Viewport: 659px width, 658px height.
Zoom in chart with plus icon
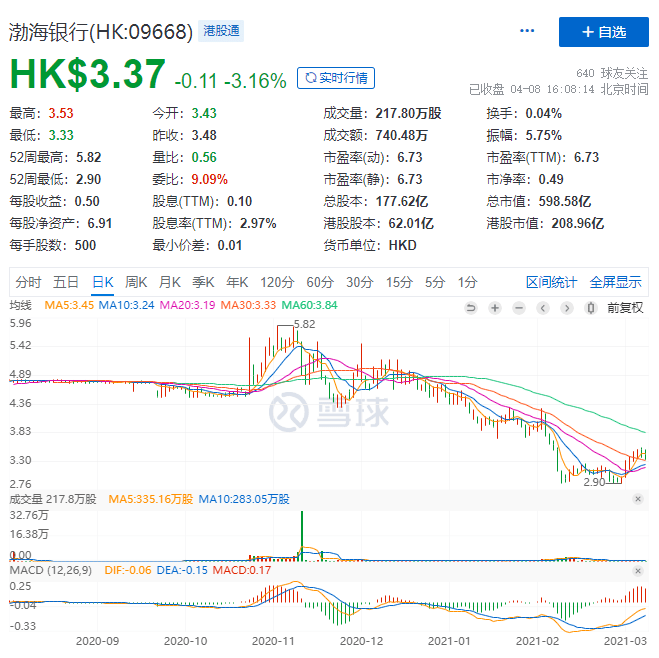[495, 308]
